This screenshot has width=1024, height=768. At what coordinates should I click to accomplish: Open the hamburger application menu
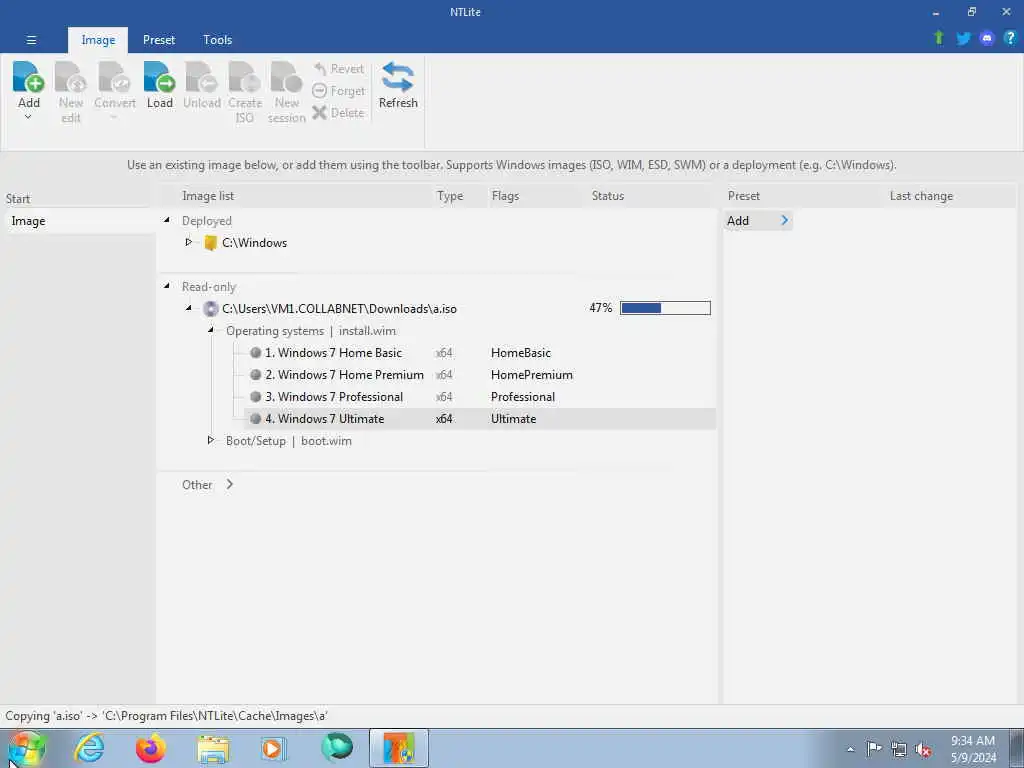(31, 40)
